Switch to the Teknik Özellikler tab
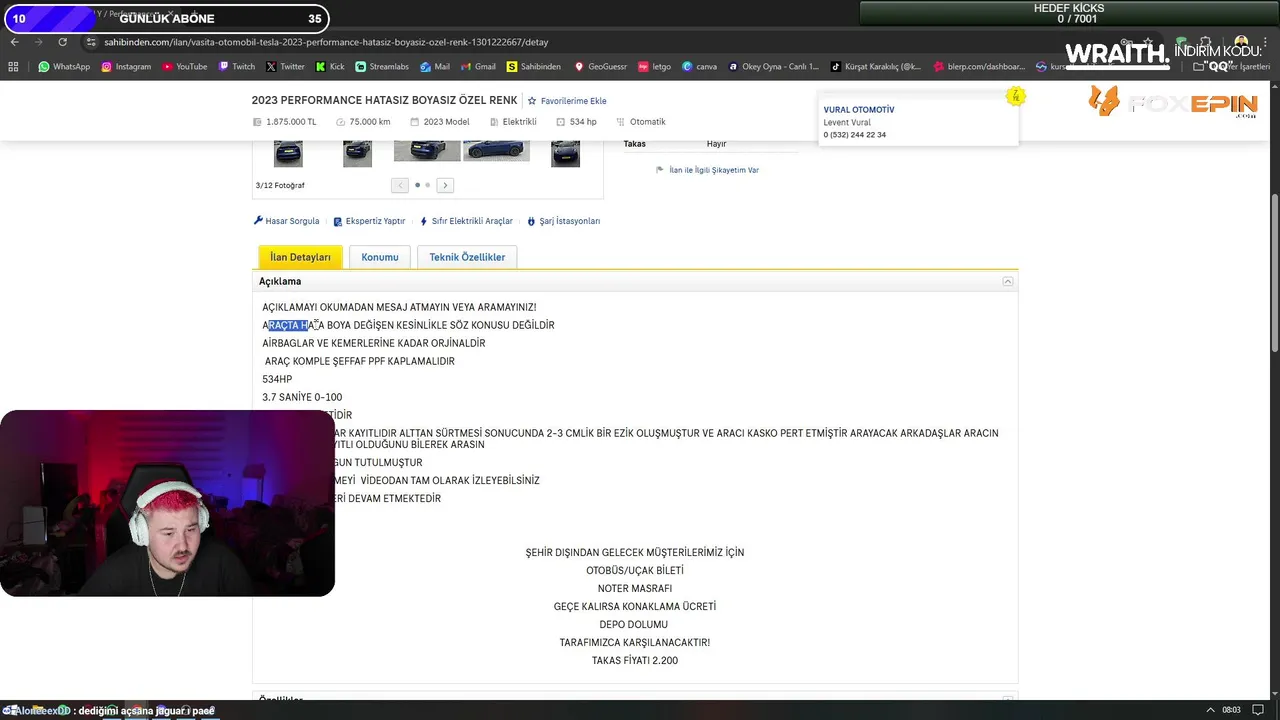The height and width of the screenshot is (720, 1280). (x=467, y=257)
